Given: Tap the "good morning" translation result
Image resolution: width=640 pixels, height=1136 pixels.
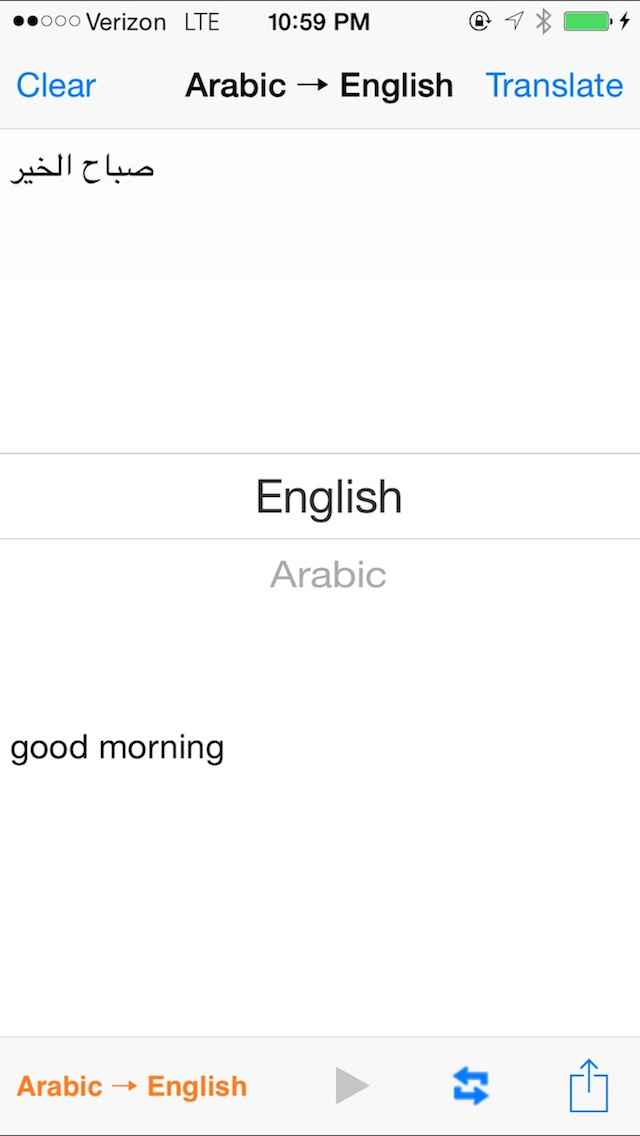Looking at the screenshot, I should click(x=117, y=748).
